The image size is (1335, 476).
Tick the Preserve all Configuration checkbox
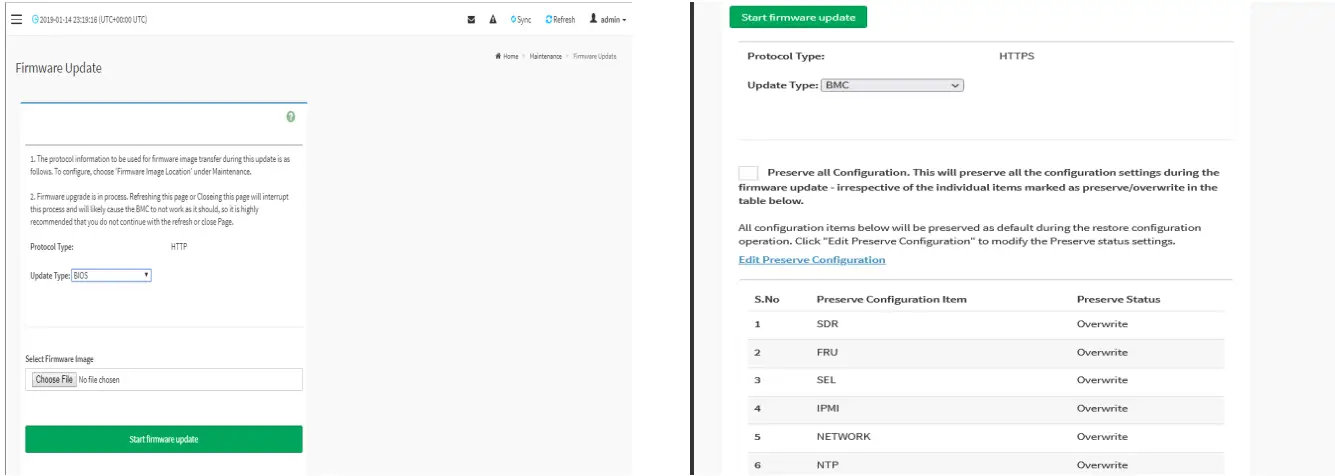pos(748,173)
